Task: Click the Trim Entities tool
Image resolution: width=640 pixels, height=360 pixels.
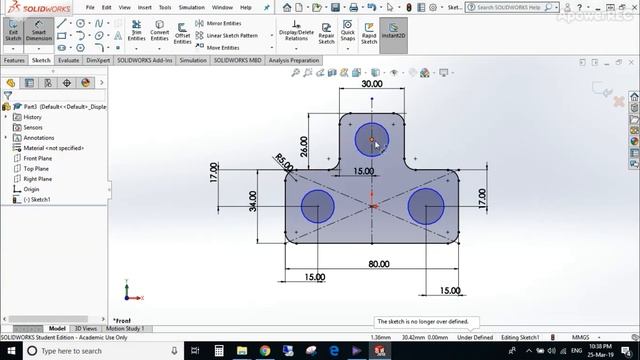Action: tap(136, 31)
